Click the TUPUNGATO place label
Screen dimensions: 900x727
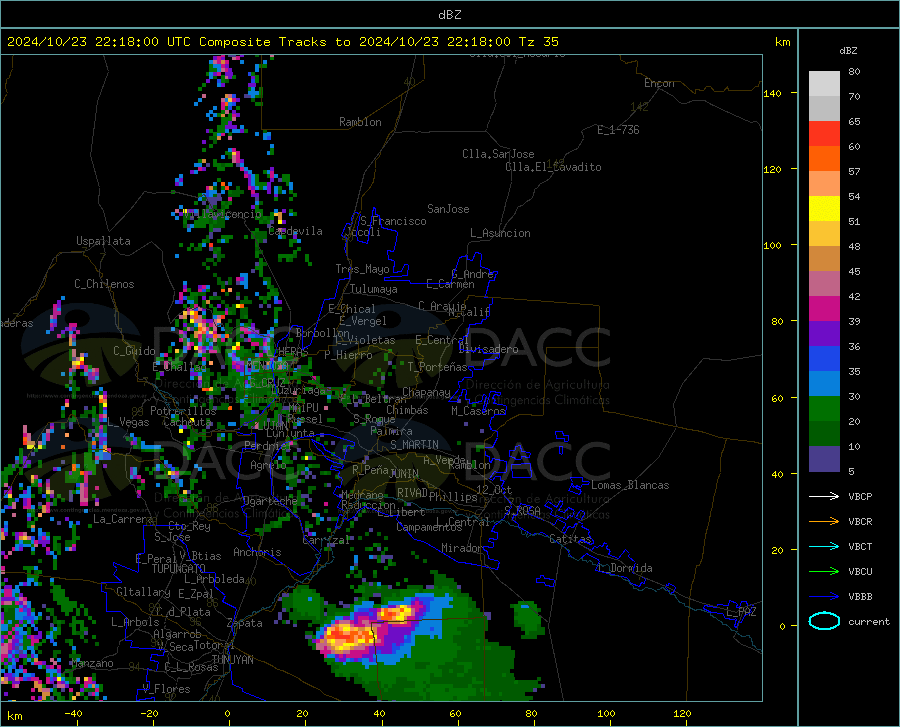click(179, 569)
